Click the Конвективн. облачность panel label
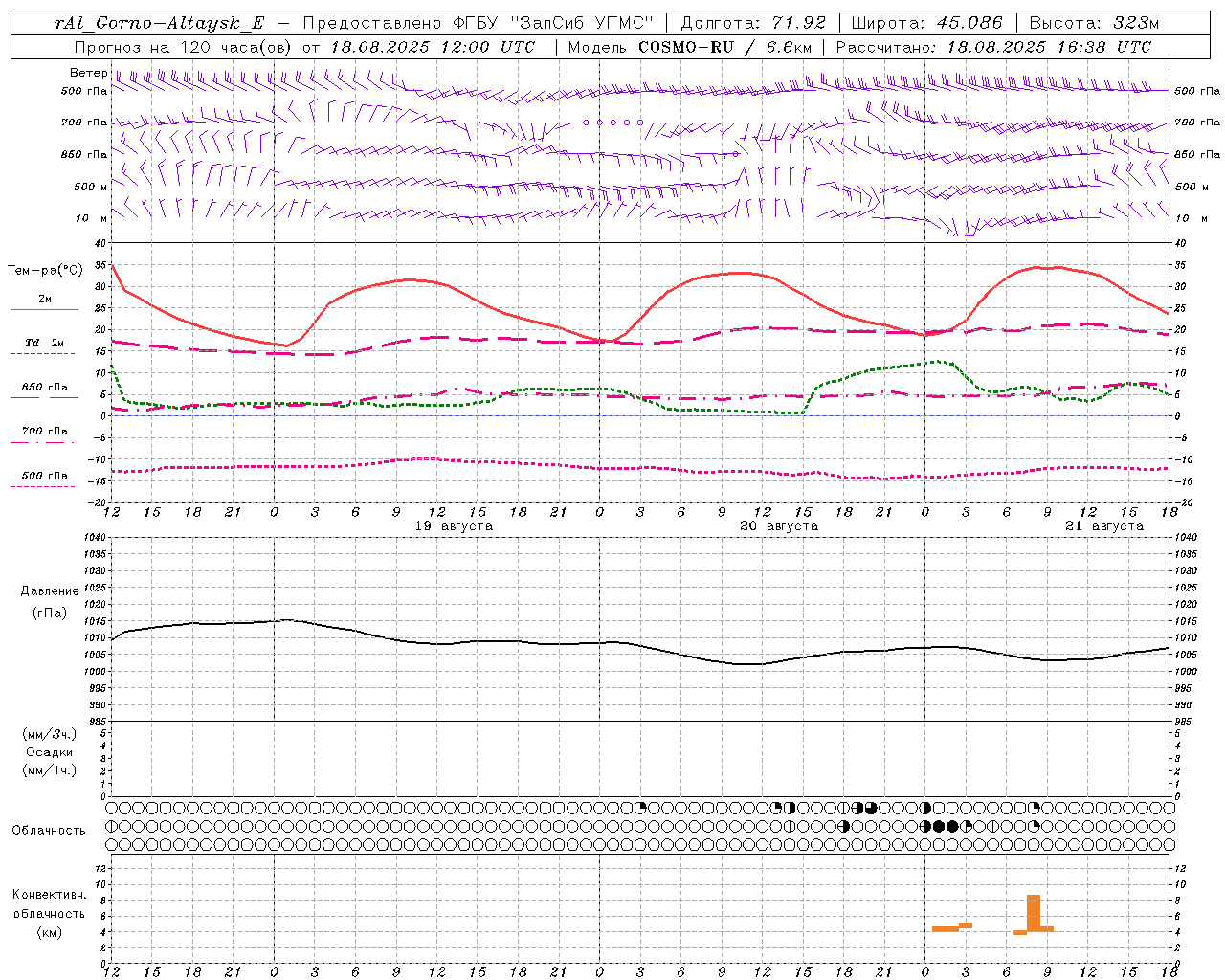The height and width of the screenshot is (980, 1225). click(49, 904)
